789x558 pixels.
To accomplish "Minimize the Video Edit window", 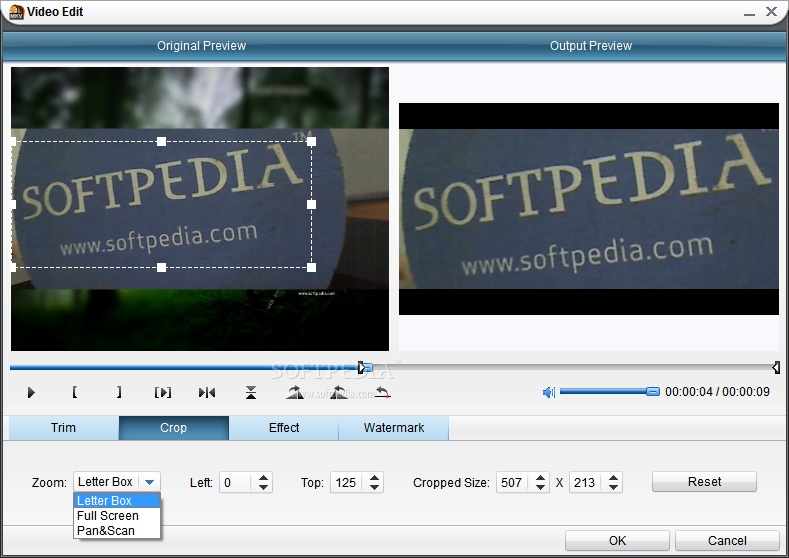I will 749,14.
